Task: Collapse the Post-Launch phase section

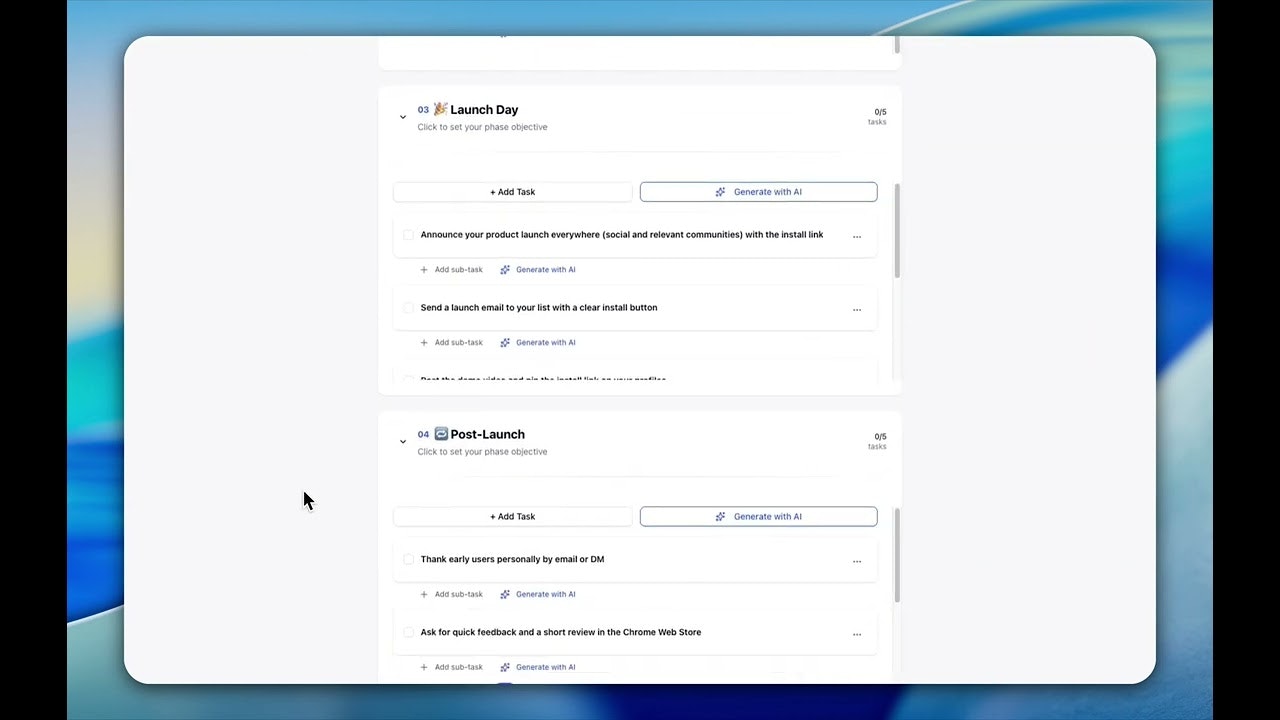Action: pos(403,442)
